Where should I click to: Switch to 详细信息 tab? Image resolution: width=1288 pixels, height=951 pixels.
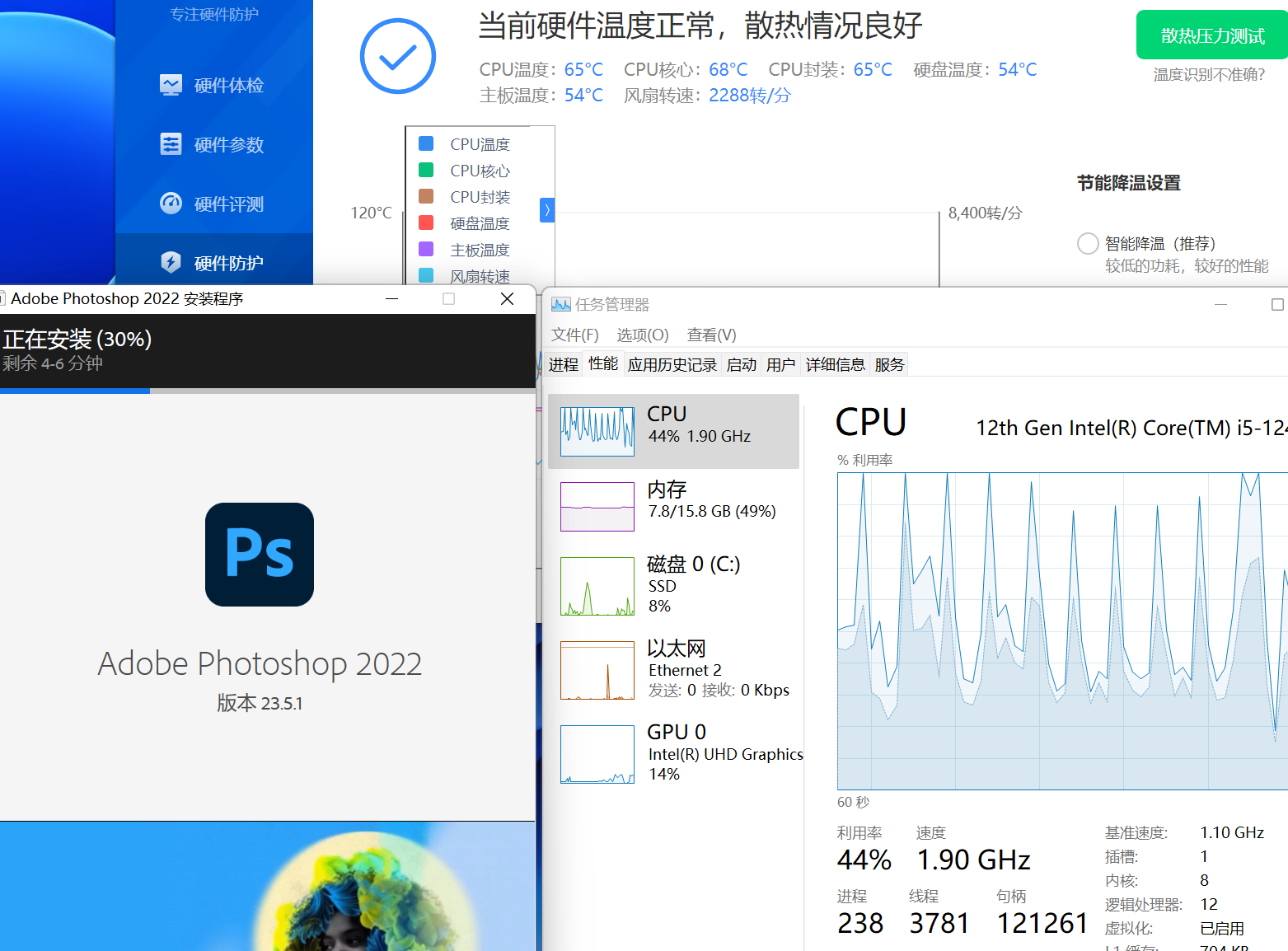[x=836, y=364]
